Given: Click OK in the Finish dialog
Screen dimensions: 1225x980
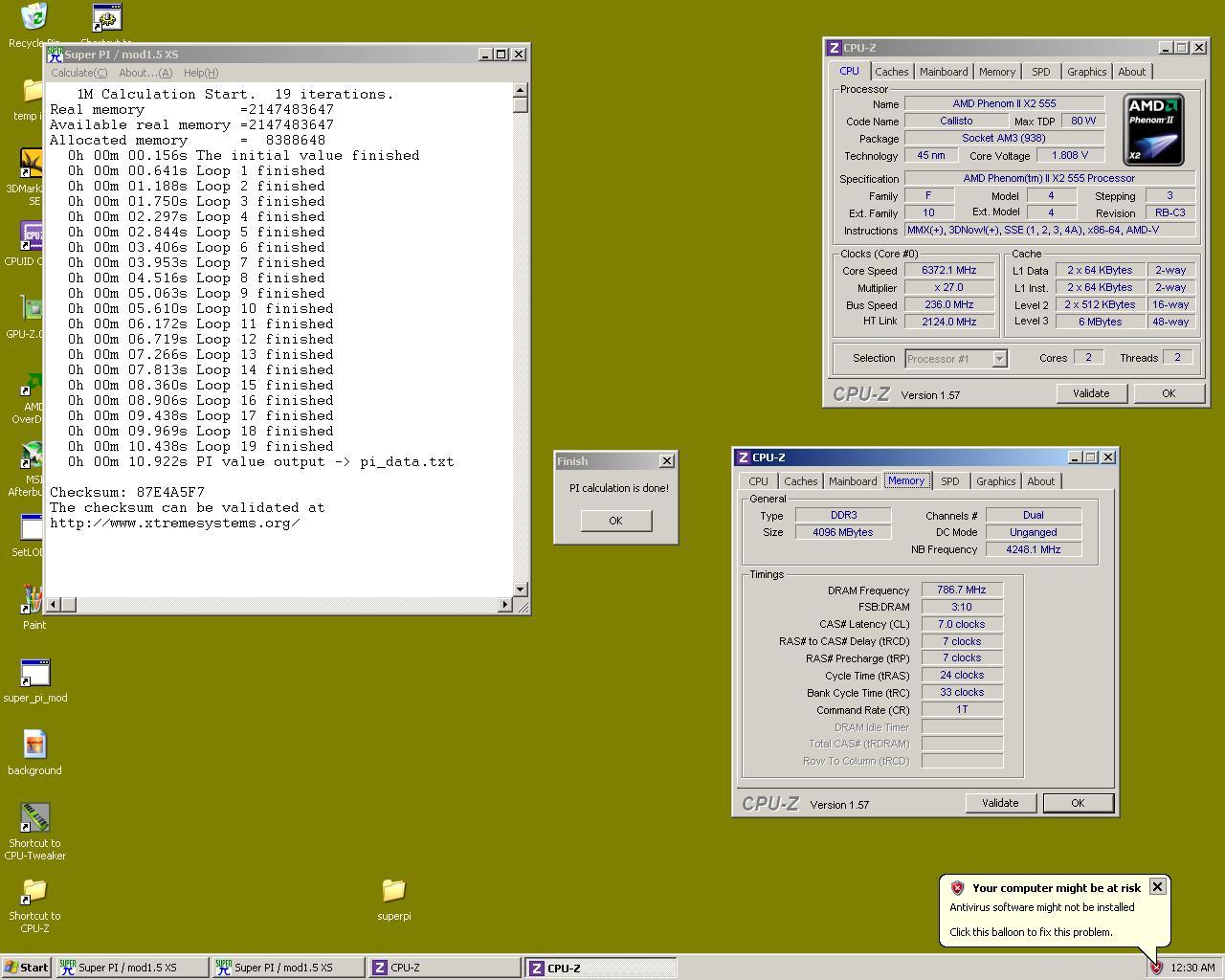Looking at the screenshot, I should pyautogui.click(x=615, y=521).
